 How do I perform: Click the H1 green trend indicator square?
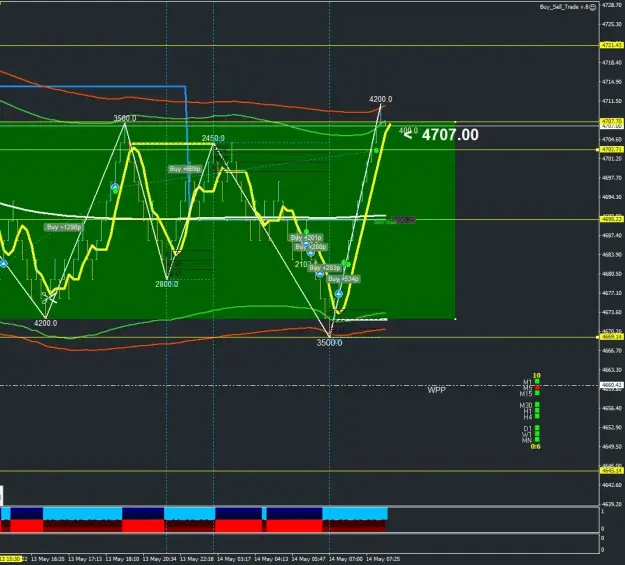[537, 411]
